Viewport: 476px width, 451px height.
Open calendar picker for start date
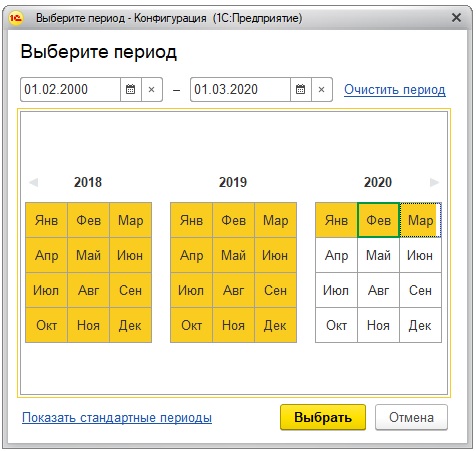pos(131,89)
